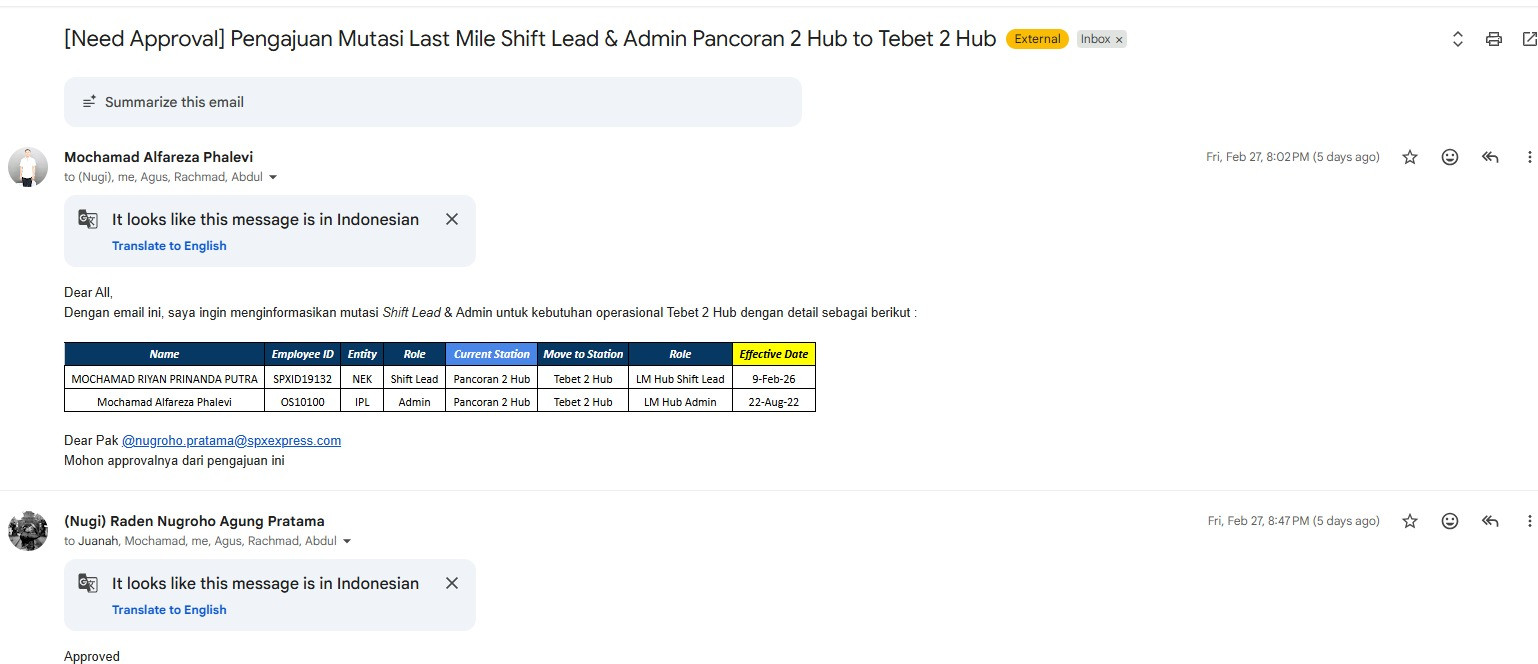
Task: Show recipient details for Mochamad's message
Action: (273, 178)
